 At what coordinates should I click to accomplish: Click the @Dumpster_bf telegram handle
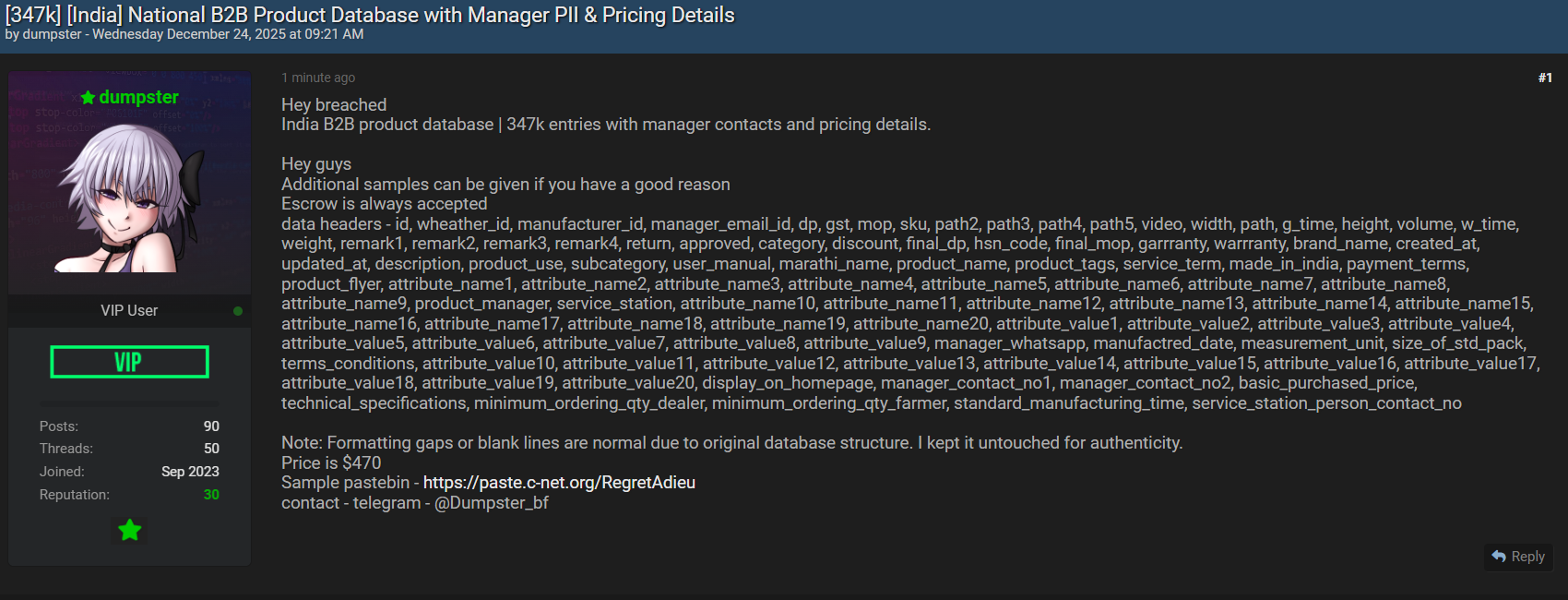tap(492, 503)
